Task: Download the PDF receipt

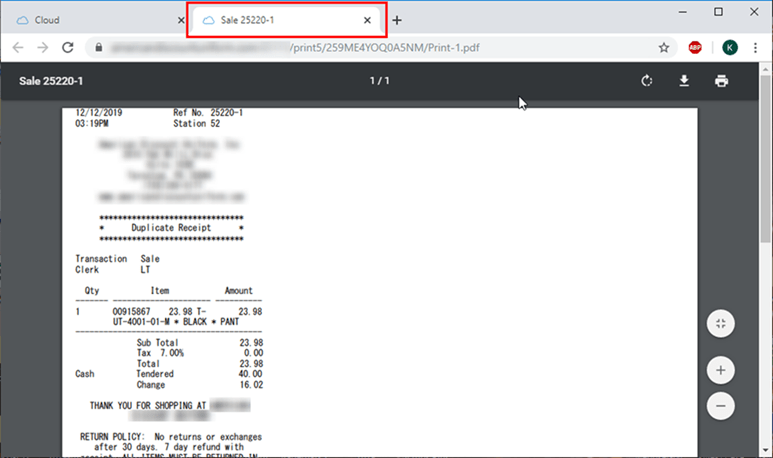Action: (684, 81)
